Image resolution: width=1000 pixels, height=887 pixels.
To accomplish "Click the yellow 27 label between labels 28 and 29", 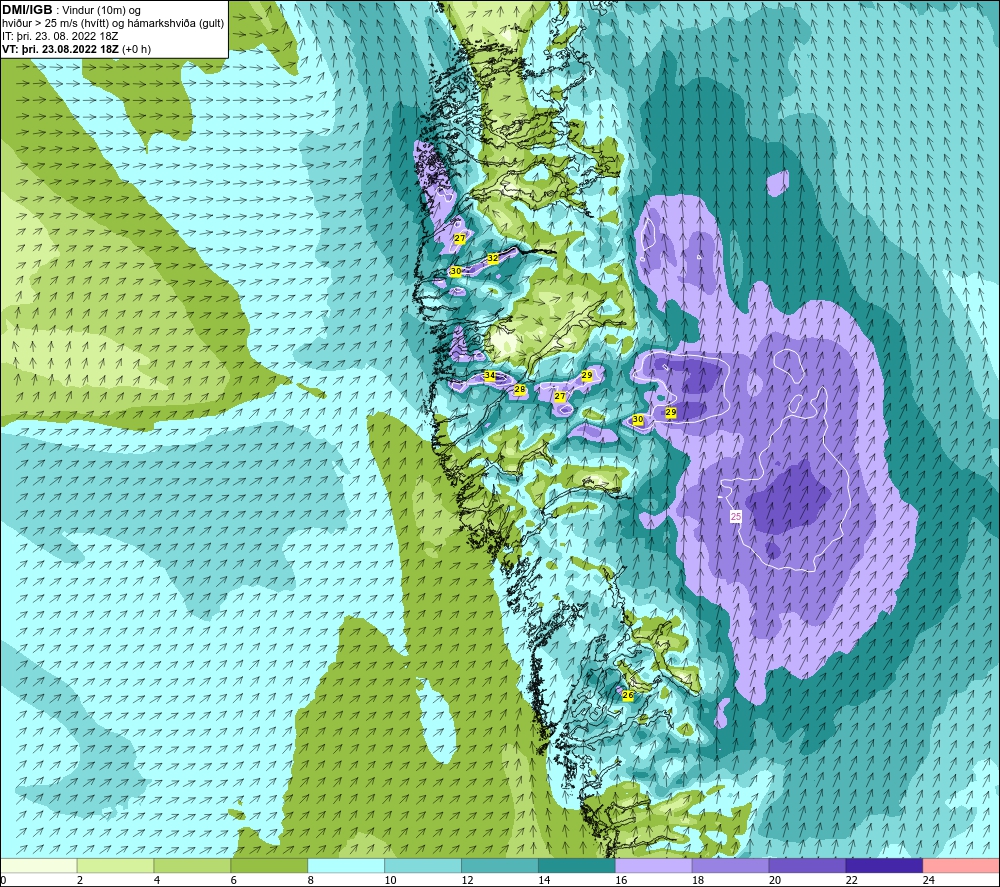I will click(559, 396).
